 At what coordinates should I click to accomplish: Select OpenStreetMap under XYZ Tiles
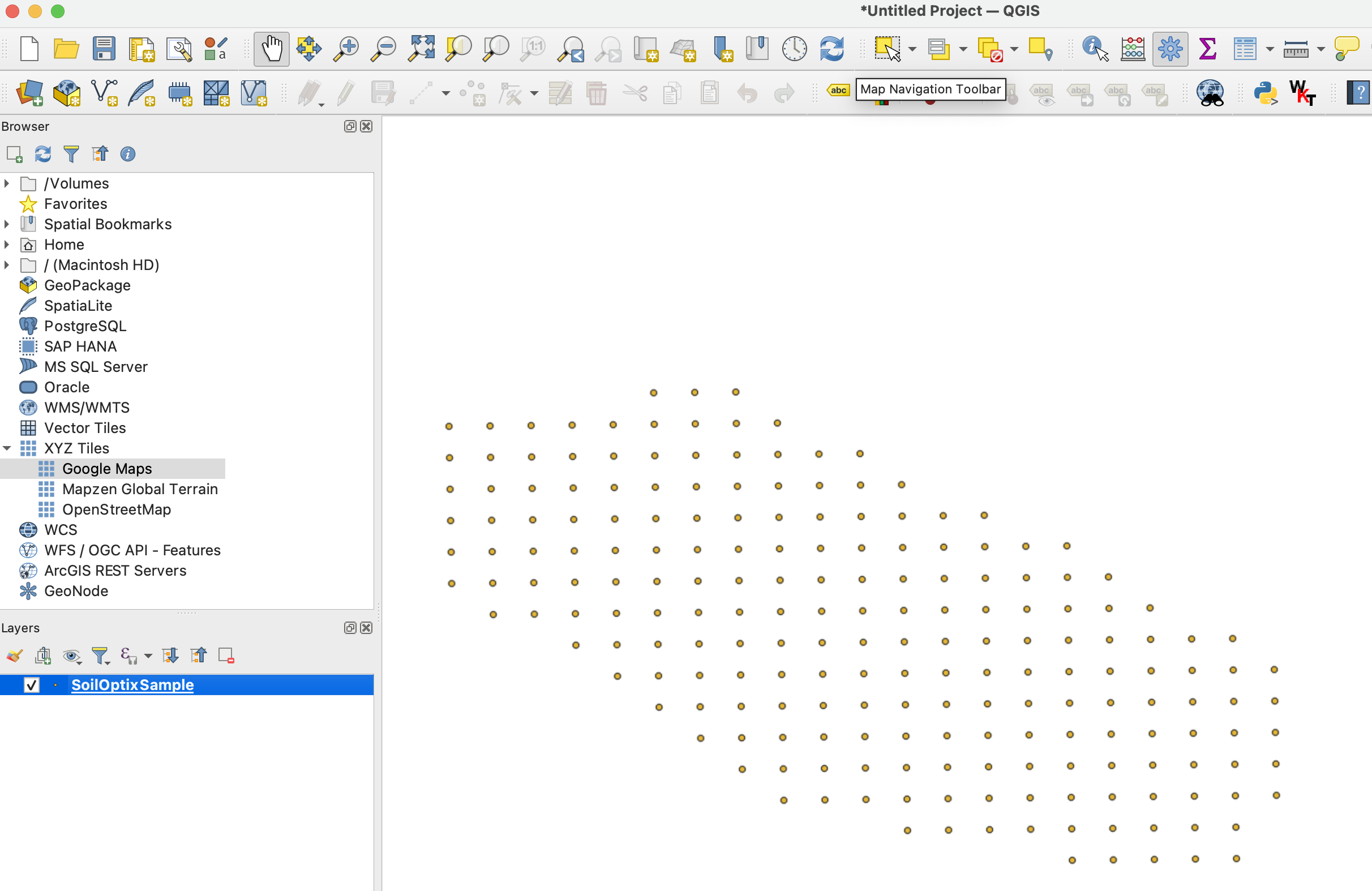click(x=116, y=509)
